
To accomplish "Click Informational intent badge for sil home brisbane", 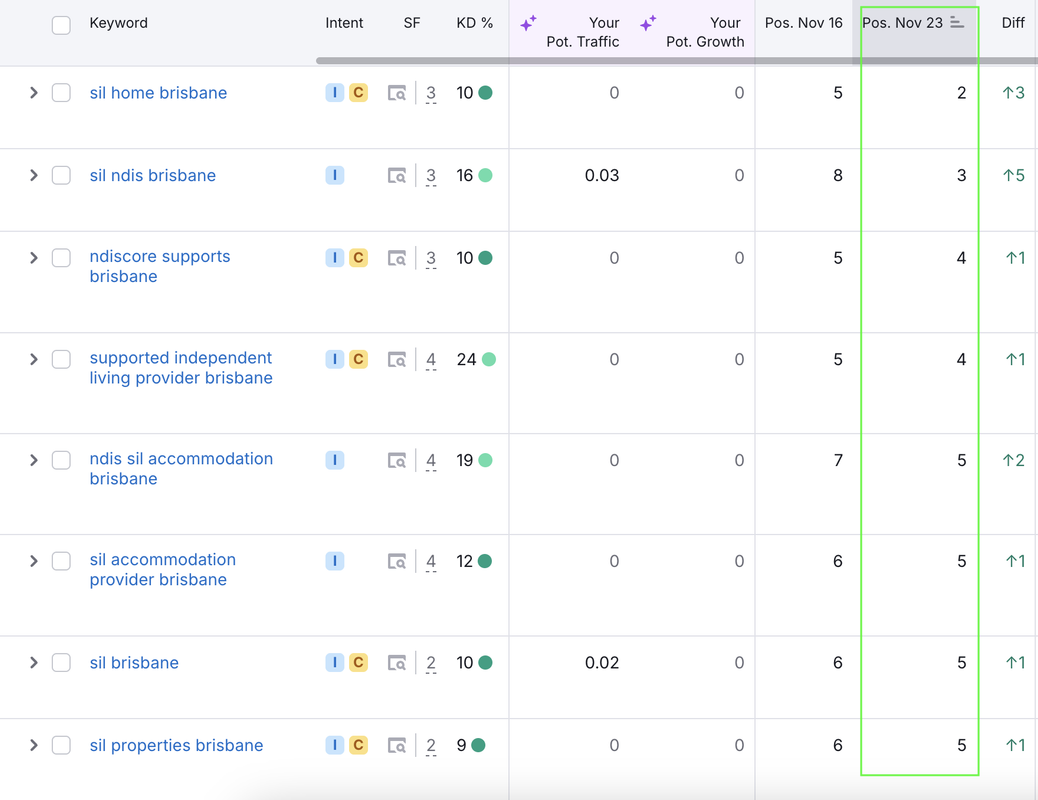I will coord(334,93).
